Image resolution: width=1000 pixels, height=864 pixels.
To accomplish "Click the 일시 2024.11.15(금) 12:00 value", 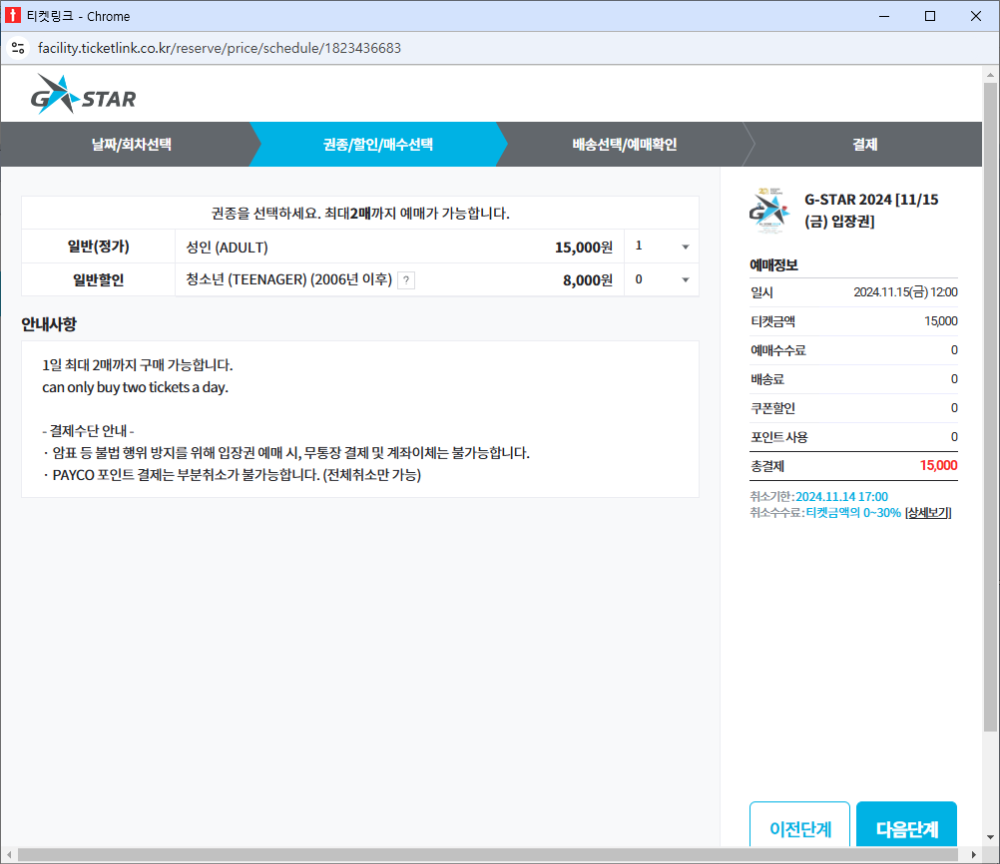I will tap(906, 292).
